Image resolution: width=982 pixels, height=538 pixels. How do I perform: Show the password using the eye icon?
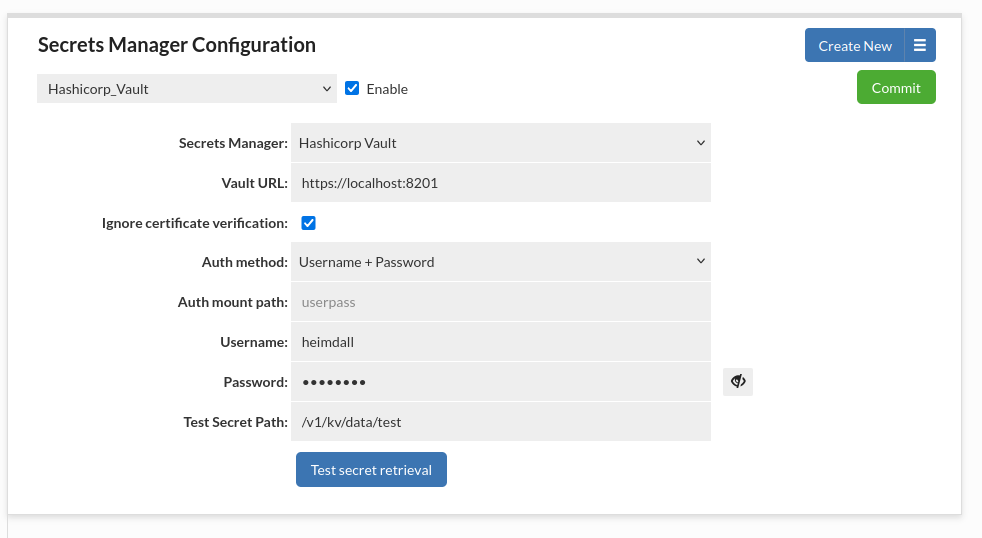(x=738, y=382)
